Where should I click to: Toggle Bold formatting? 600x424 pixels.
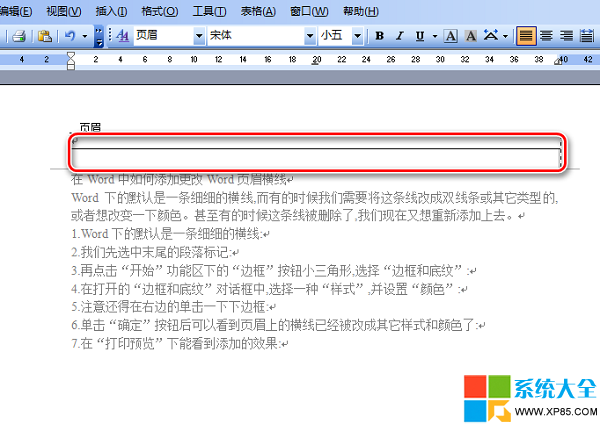(x=380, y=36)
